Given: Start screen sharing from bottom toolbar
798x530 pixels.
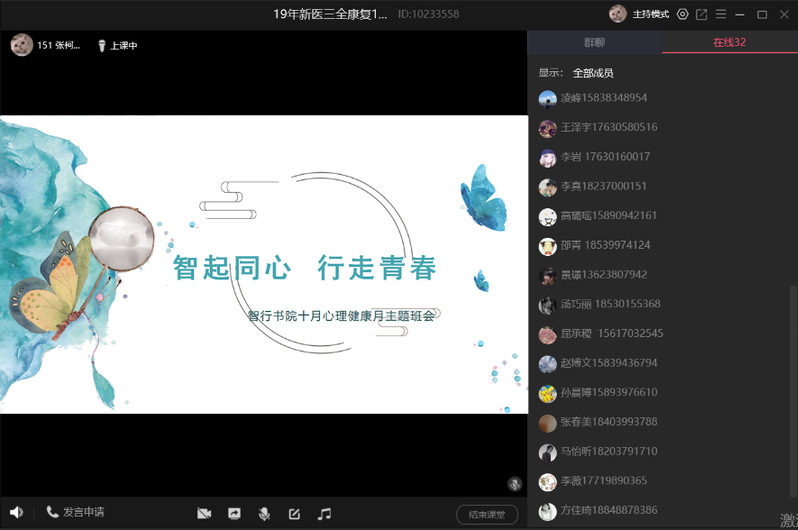Looking at the screenshot, I should (234, 513).
